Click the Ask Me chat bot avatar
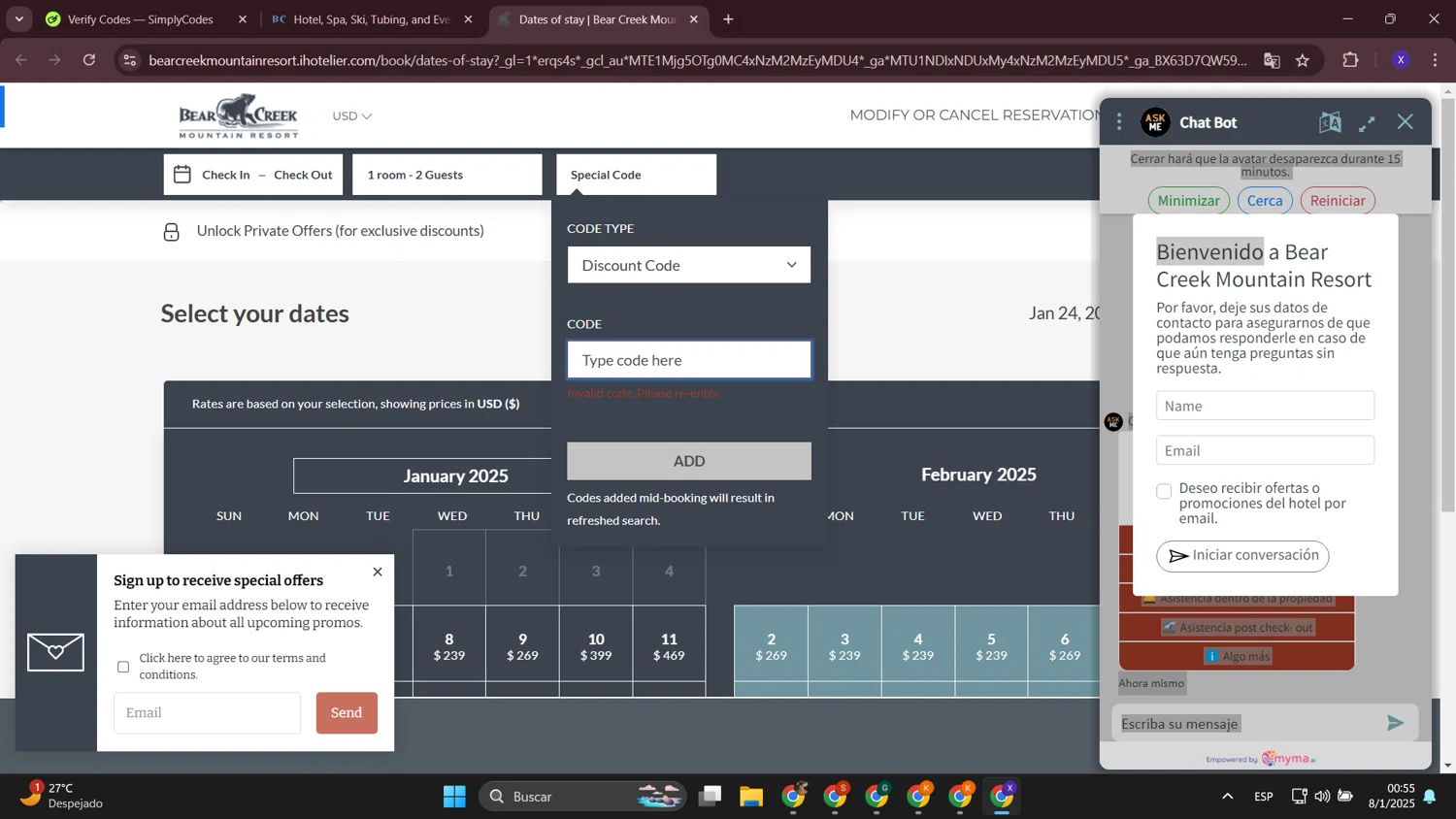This screenshot has height=819, width=1456. [1155, 122]
